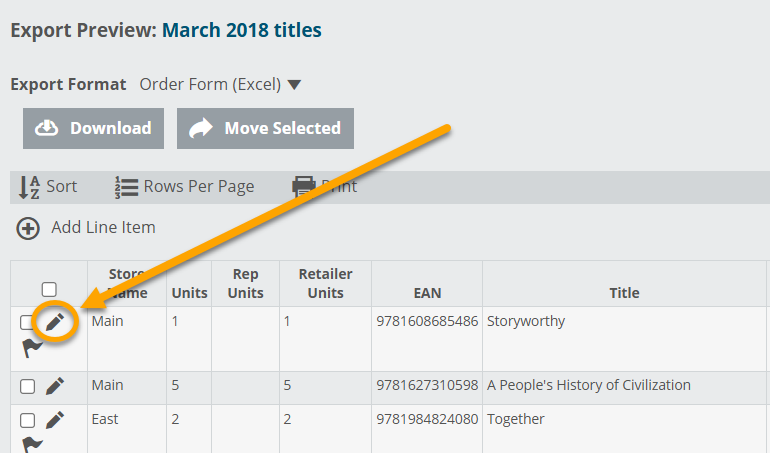Screen dimensions: 770x453
Task: Click the pencil edit icon for Storyworthy
Action: [55, 322]
